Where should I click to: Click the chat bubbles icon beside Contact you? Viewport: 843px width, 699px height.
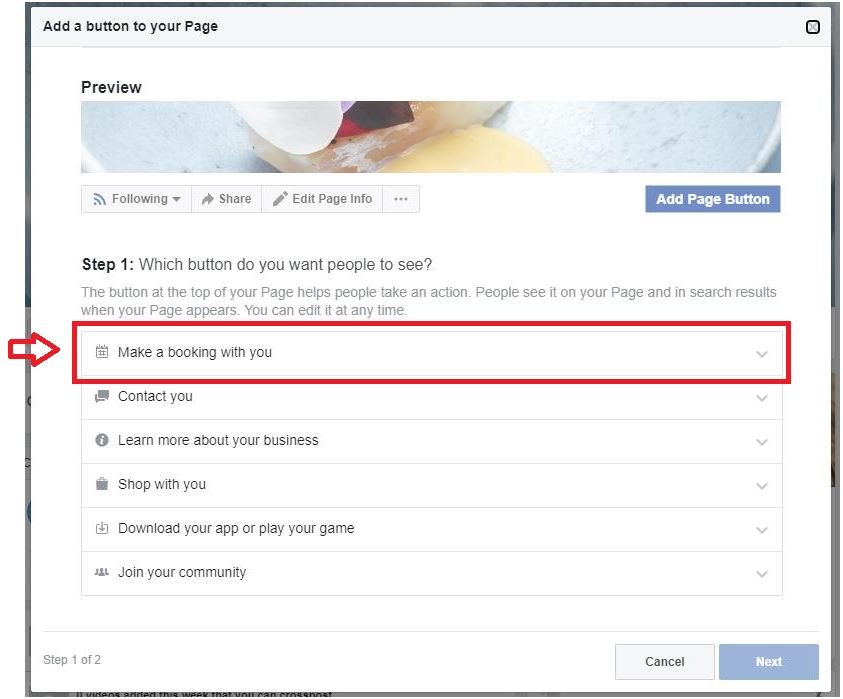[102, 396]
